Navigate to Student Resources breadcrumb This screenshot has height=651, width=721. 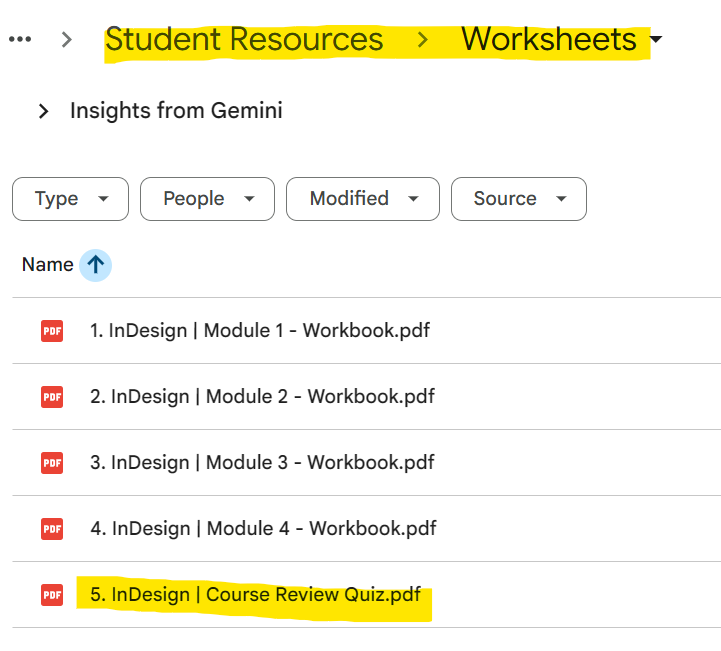pos(244,40)
